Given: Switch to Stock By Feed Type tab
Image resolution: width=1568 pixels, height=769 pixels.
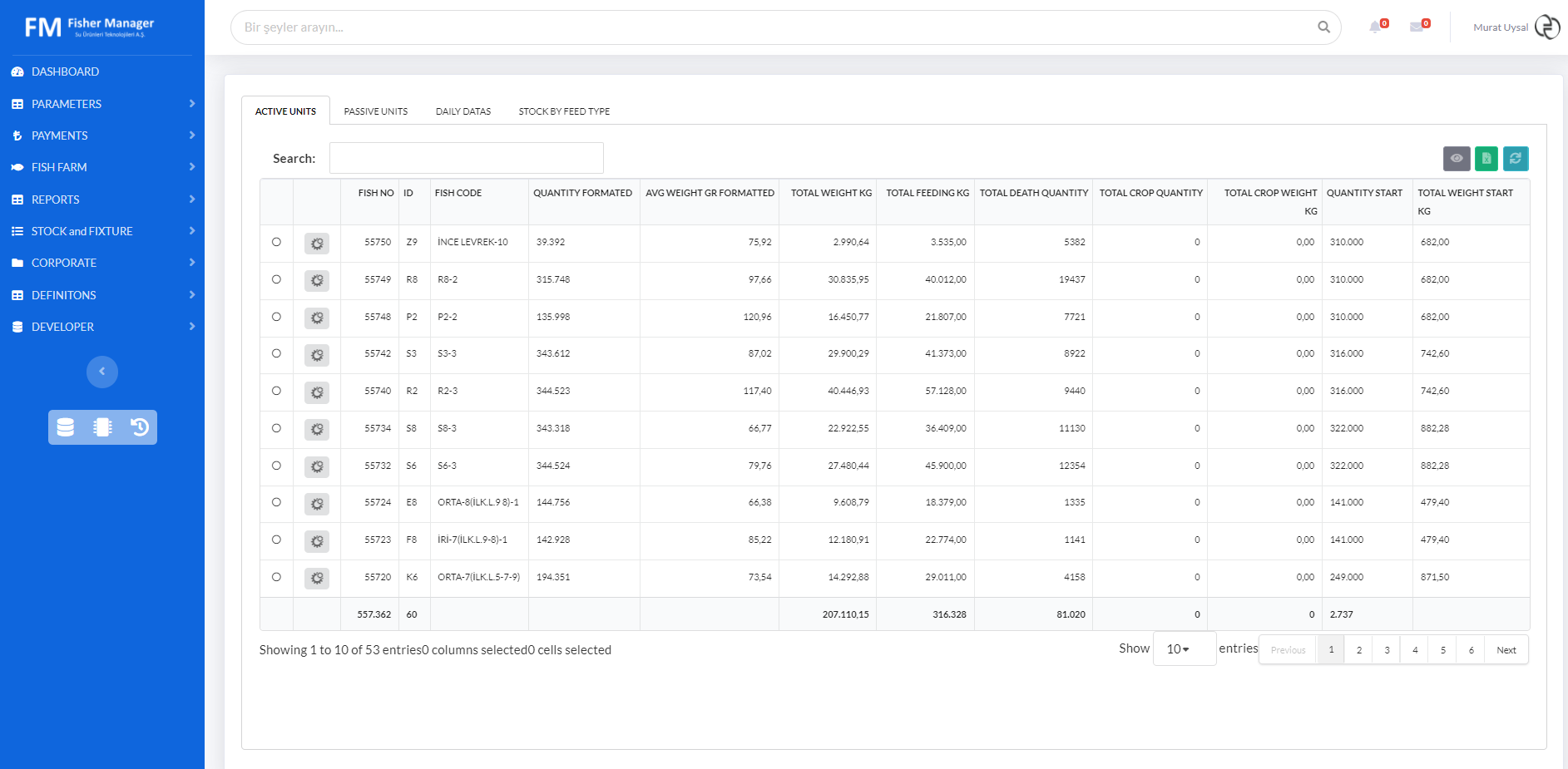Looking at the screenshot, I should point(564,111).
